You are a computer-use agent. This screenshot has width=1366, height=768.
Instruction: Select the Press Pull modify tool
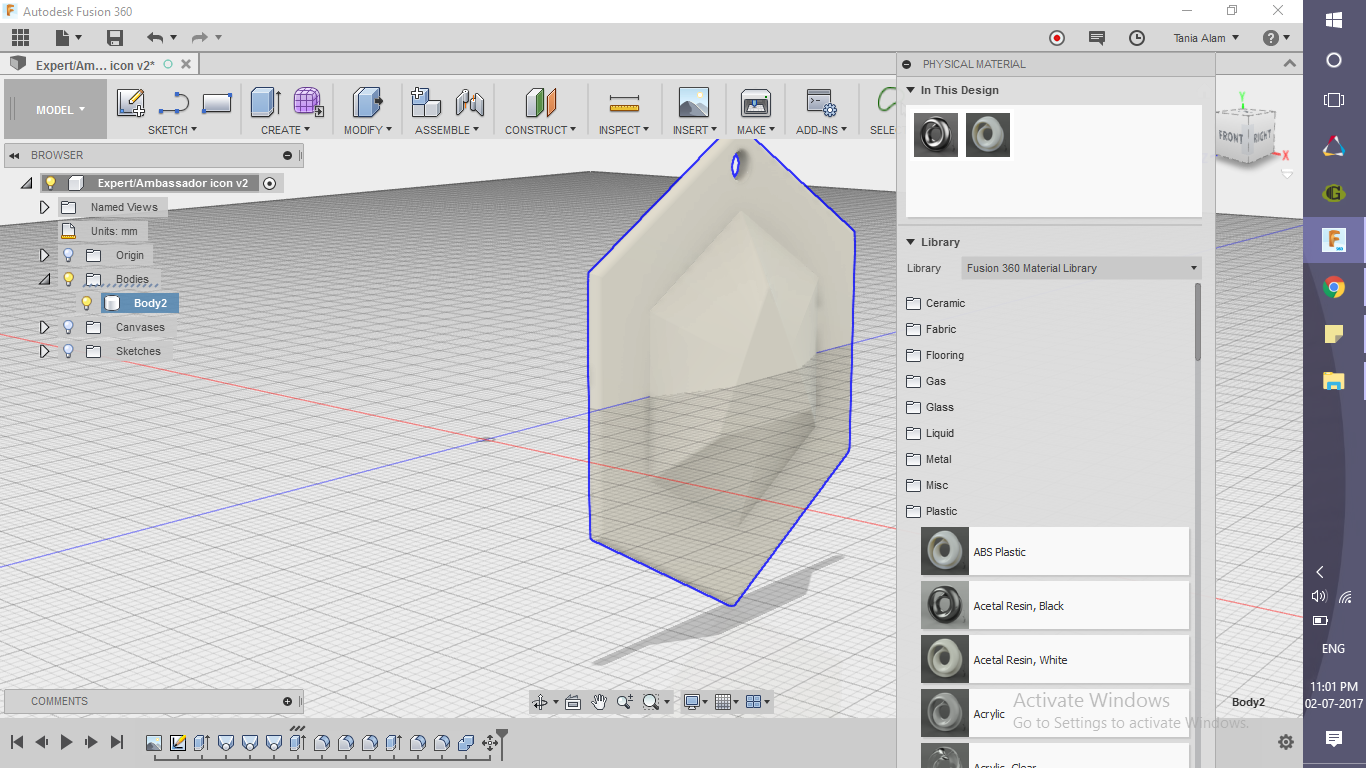pos(367,103)
